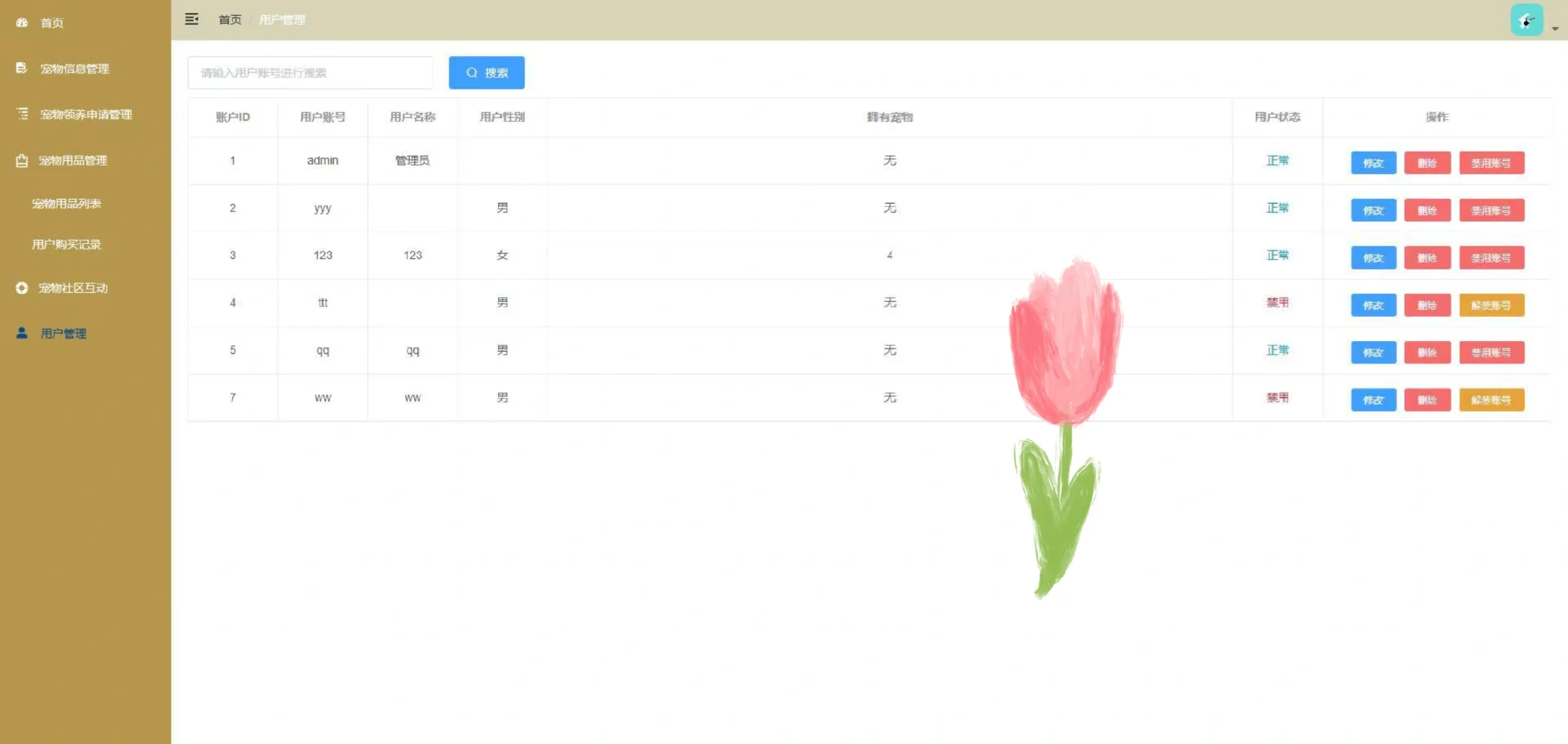Image resolution: width=1568 pixels, height=744 pixels.
Task: Click 禁用账号 for user admin
Action: point(1492,163)
